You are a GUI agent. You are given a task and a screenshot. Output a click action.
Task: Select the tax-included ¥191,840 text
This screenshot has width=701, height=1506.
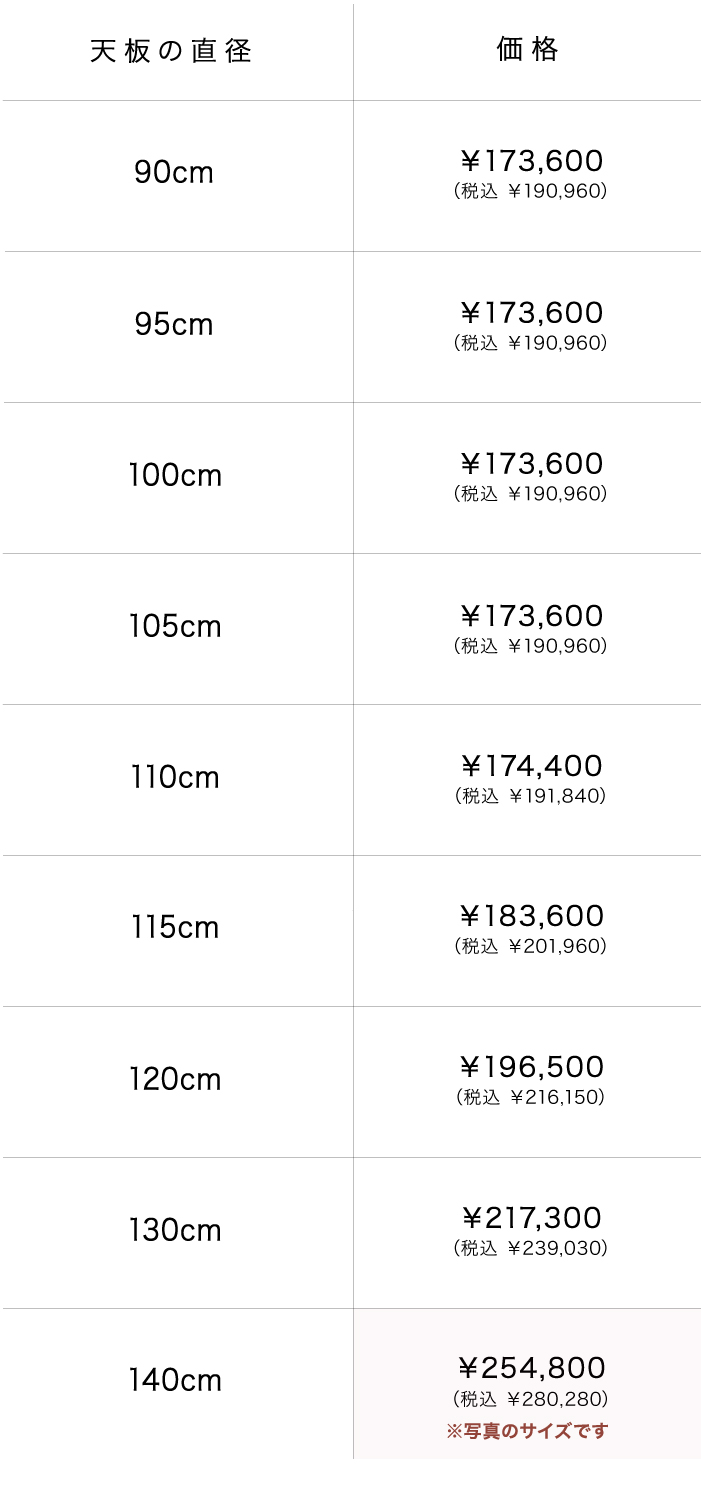(x=531, y=796)
